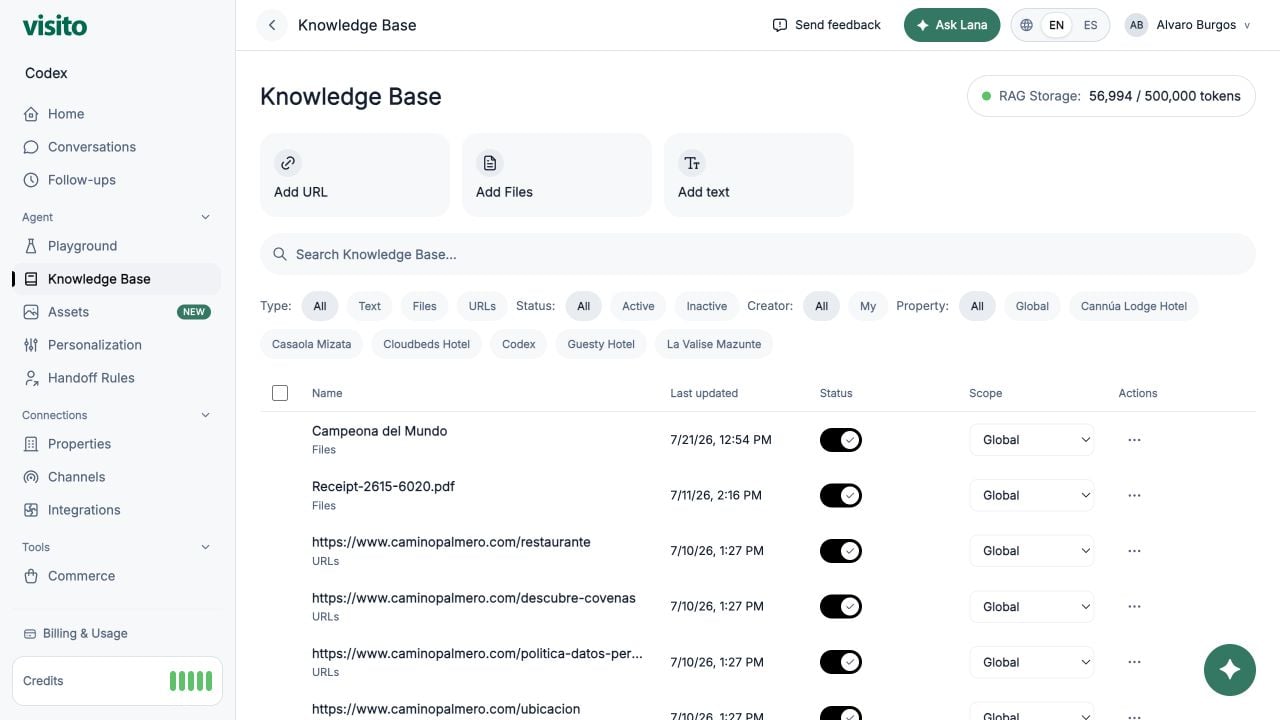Click the Playground flask icon
The width and height of the screenshot is (1280, 720).
31,246
